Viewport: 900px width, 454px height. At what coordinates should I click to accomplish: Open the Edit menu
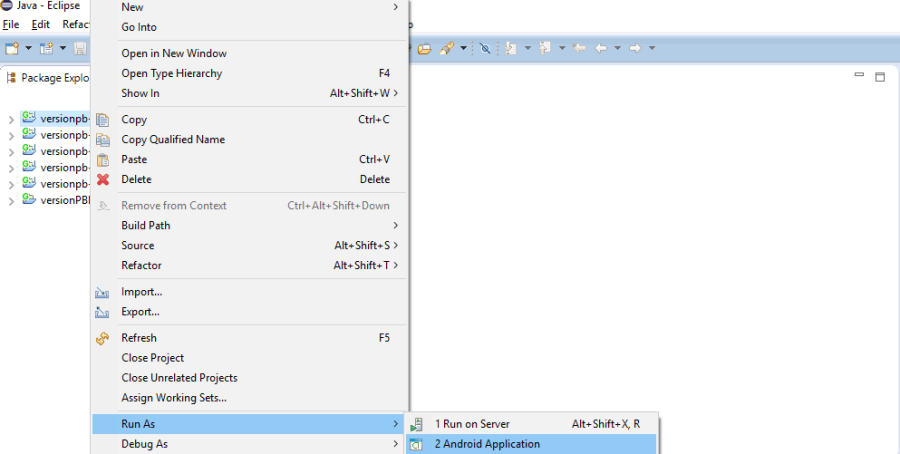point(40,25)
